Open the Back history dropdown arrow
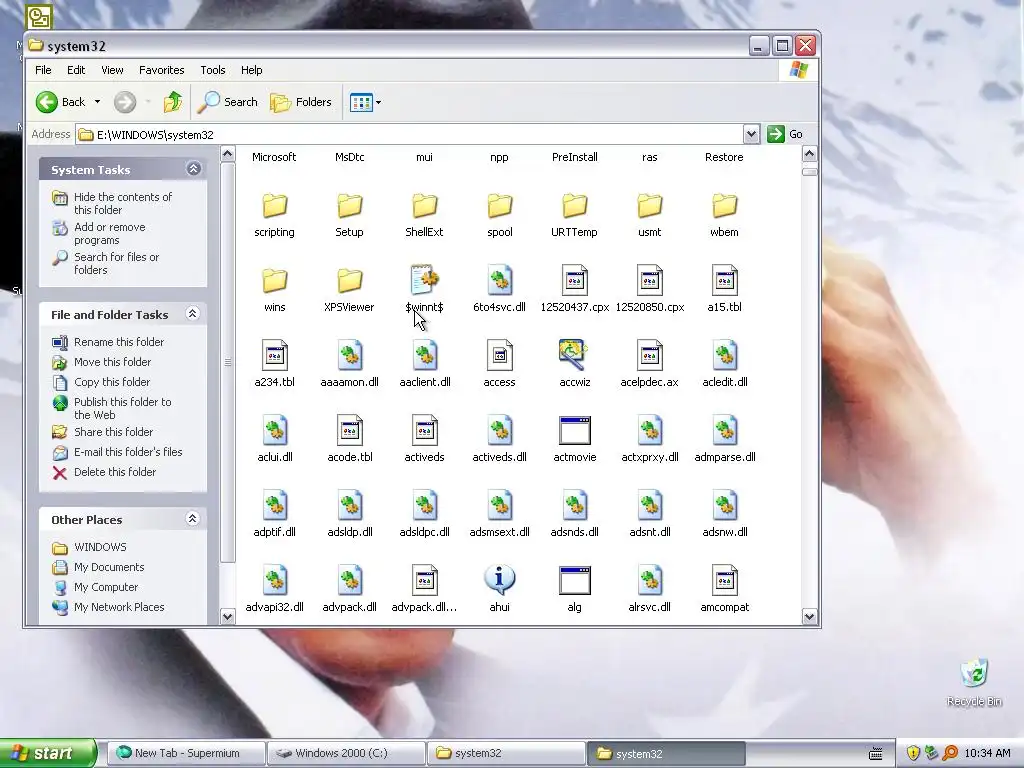Screen dimensions: 1024x768 97,102
